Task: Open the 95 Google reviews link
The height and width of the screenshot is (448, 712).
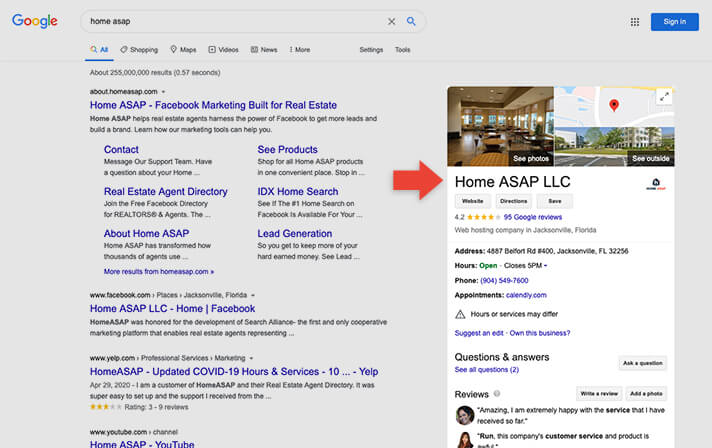Action: (533, 217)
